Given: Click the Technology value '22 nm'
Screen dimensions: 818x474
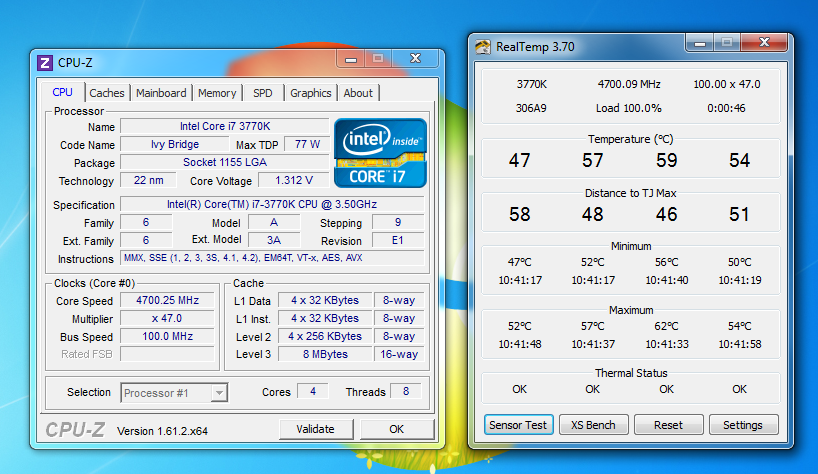Looking at the screenshot, I should pyautogui.click(x=148, y=180).
